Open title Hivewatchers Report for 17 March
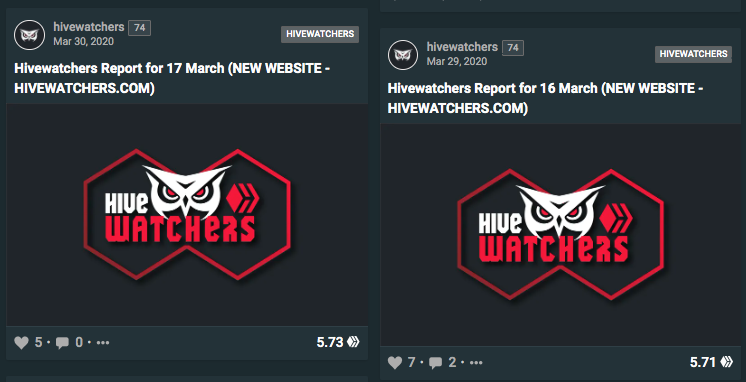Image resolution: width=746 pixels, height=382 pixels. pyautogui.click(x=172, y=78)
